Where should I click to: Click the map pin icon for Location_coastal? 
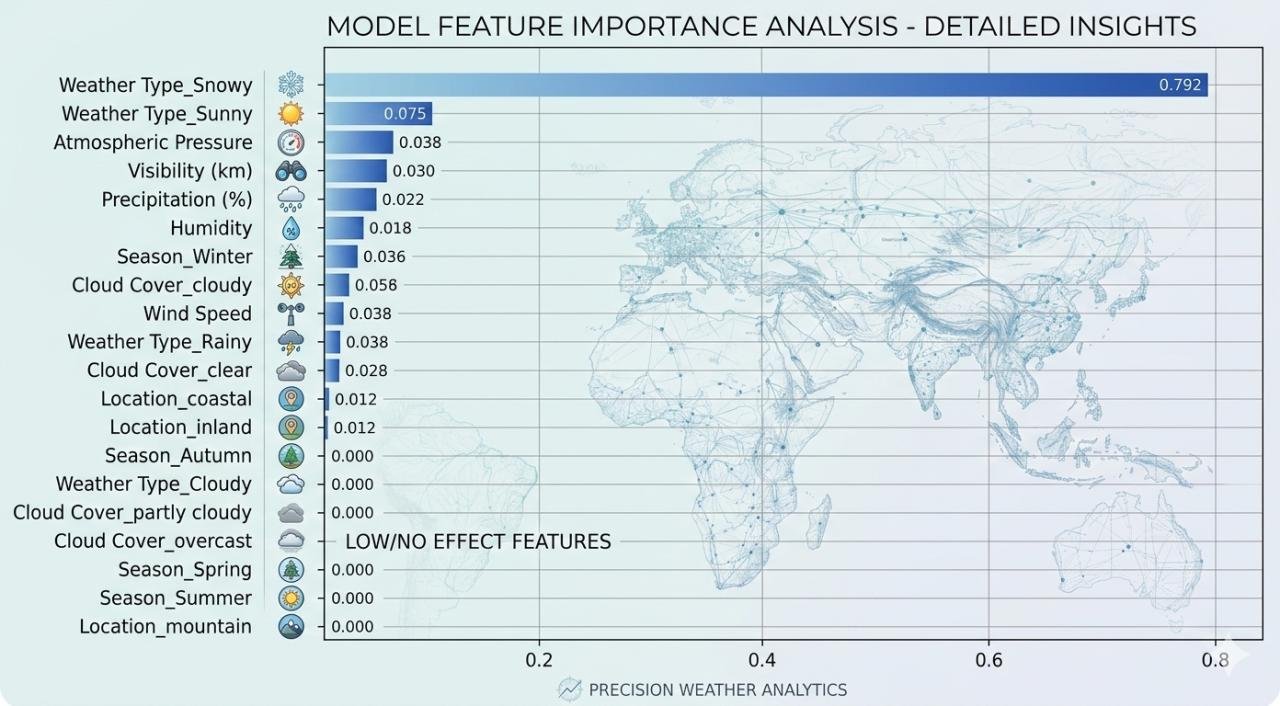click(x=291, y=399)
